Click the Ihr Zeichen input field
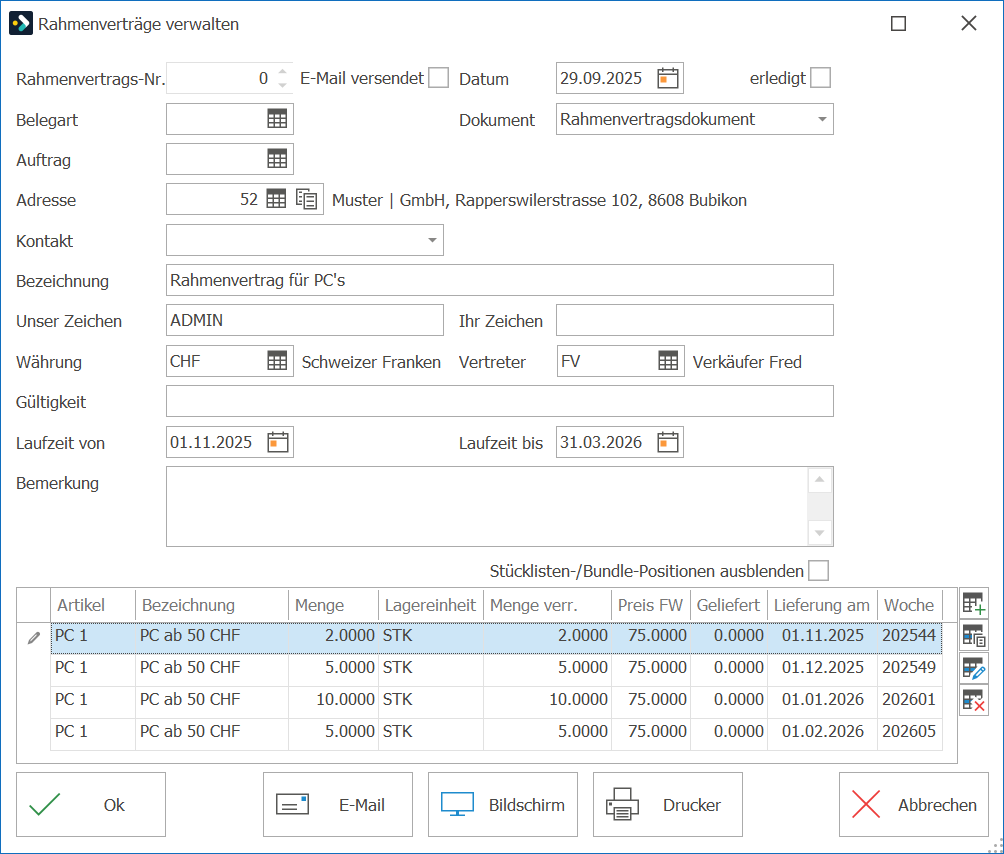Viewport: 1004px width, 854px height. (x=695, y=320)
